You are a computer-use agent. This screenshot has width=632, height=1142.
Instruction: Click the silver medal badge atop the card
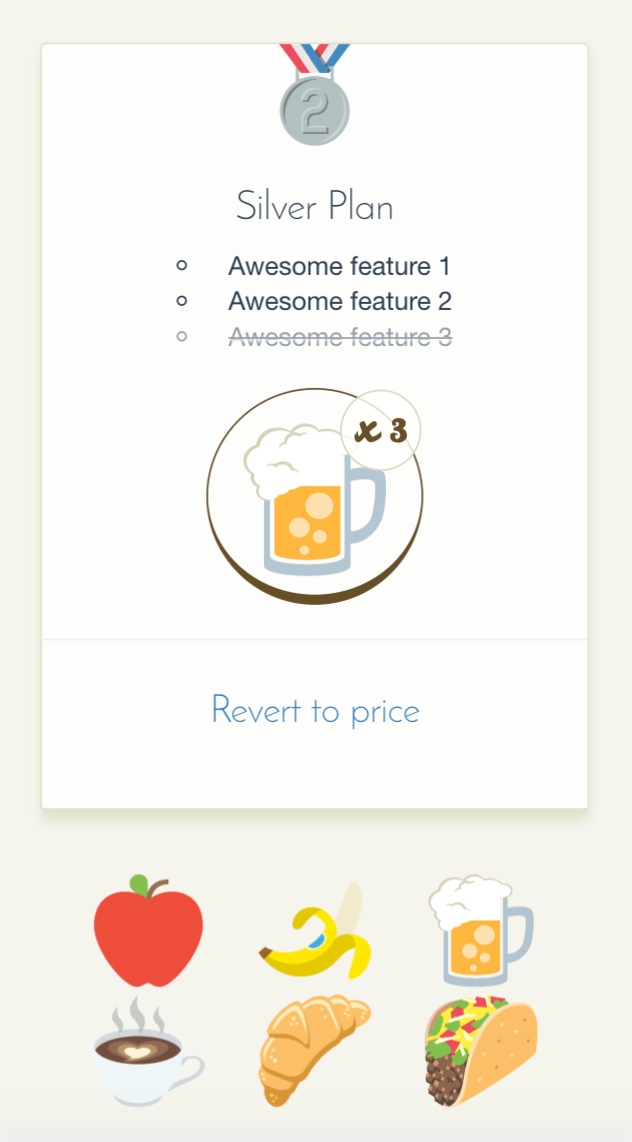314,105
